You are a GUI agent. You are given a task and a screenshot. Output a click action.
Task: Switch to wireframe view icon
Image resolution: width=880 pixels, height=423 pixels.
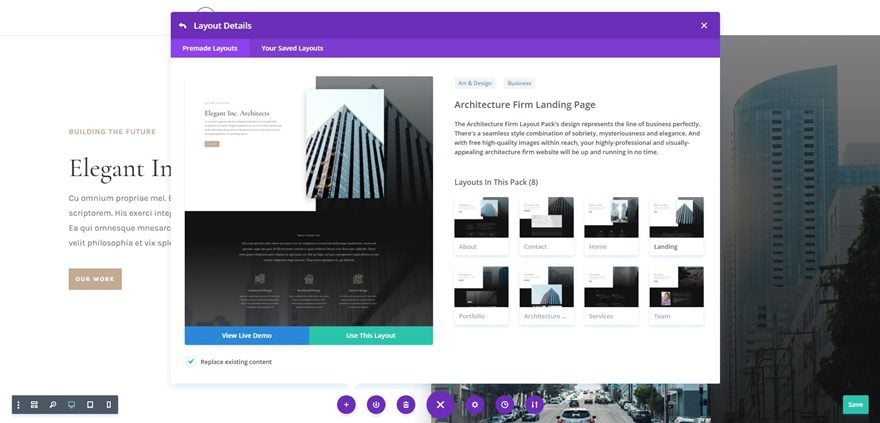coord(34,404)
